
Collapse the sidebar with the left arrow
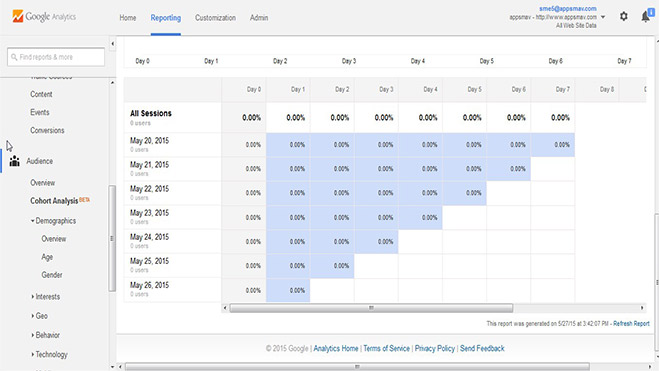[112, 44]
